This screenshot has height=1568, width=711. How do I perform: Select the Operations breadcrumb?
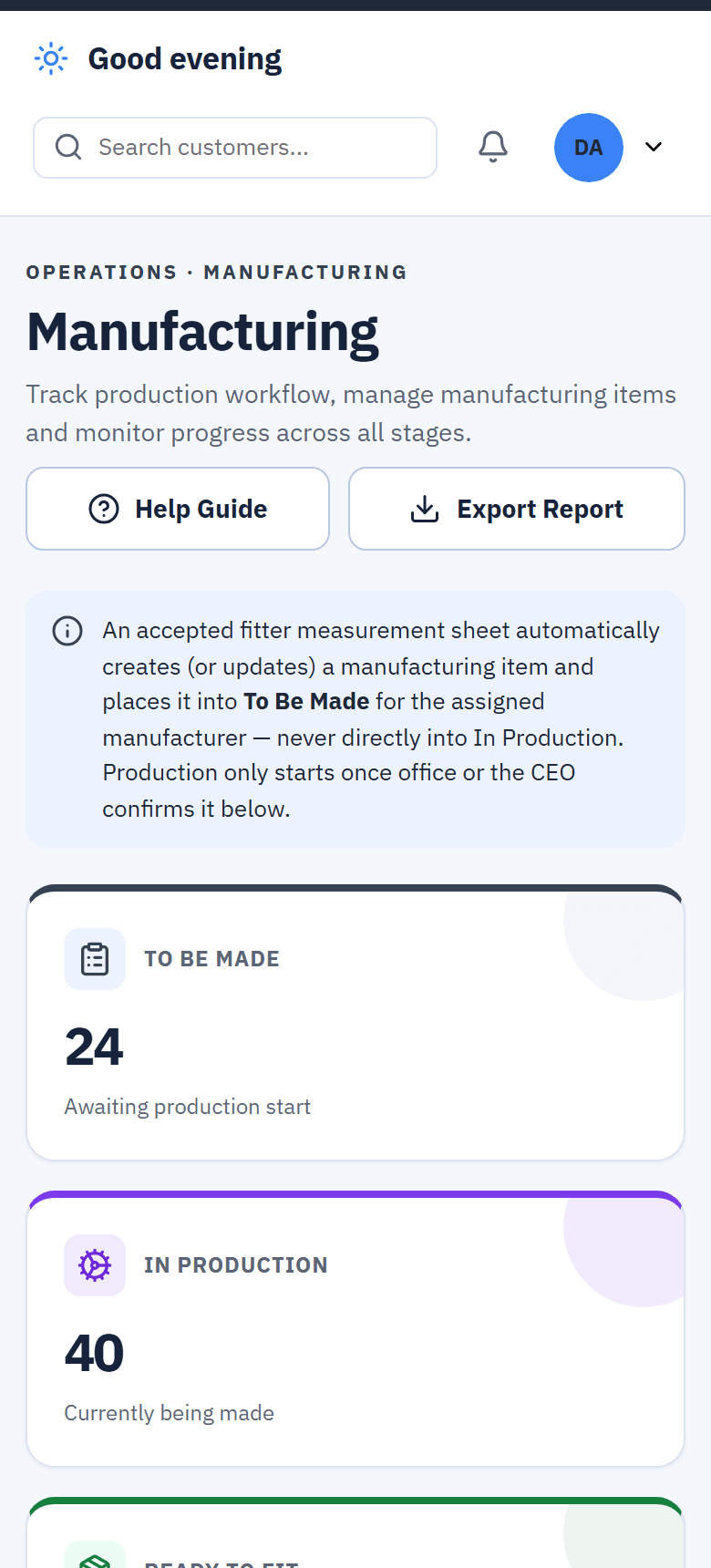tap(101, 273)
